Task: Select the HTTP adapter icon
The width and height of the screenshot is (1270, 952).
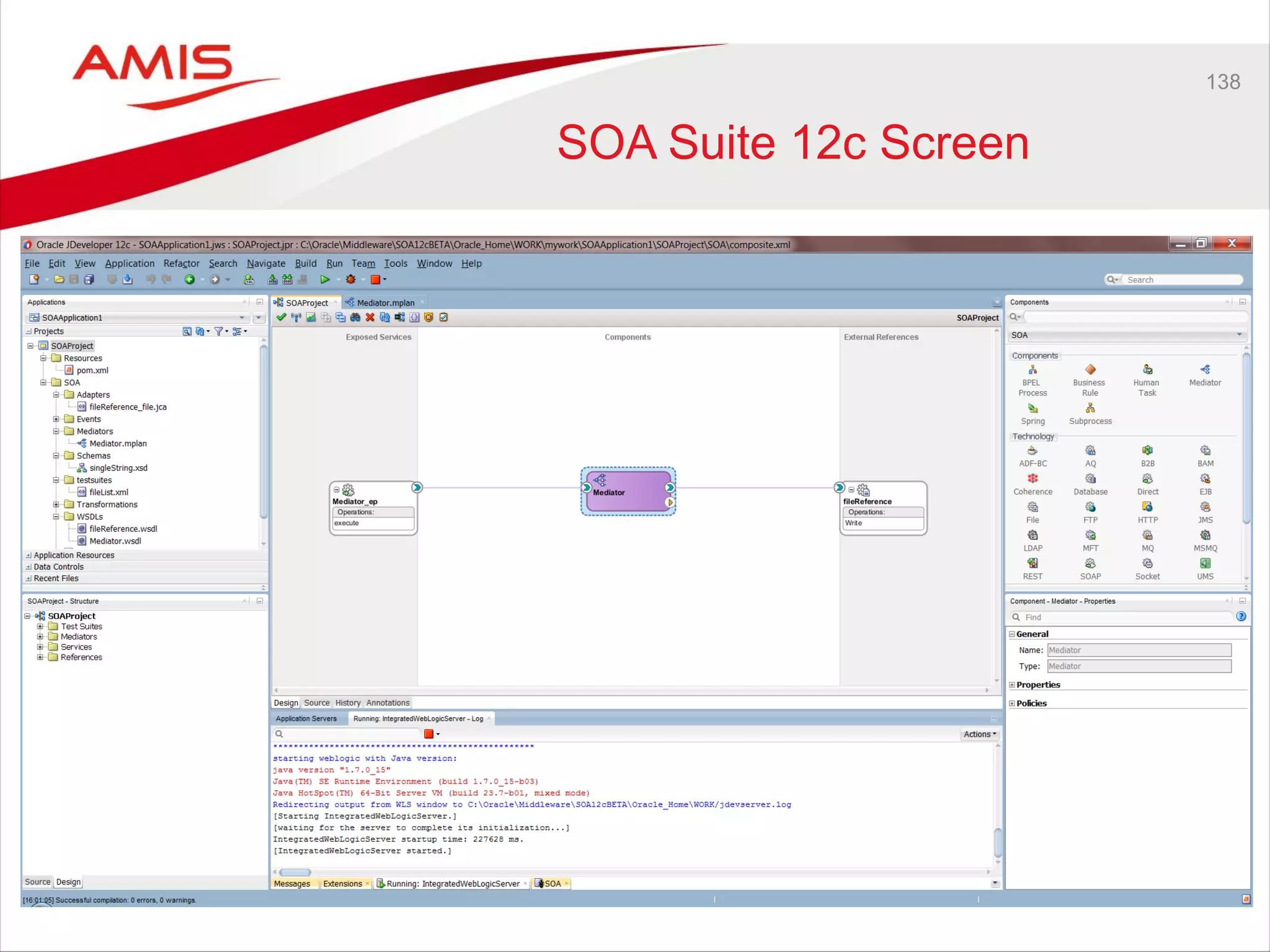Action: click(x=1147, y=507)
